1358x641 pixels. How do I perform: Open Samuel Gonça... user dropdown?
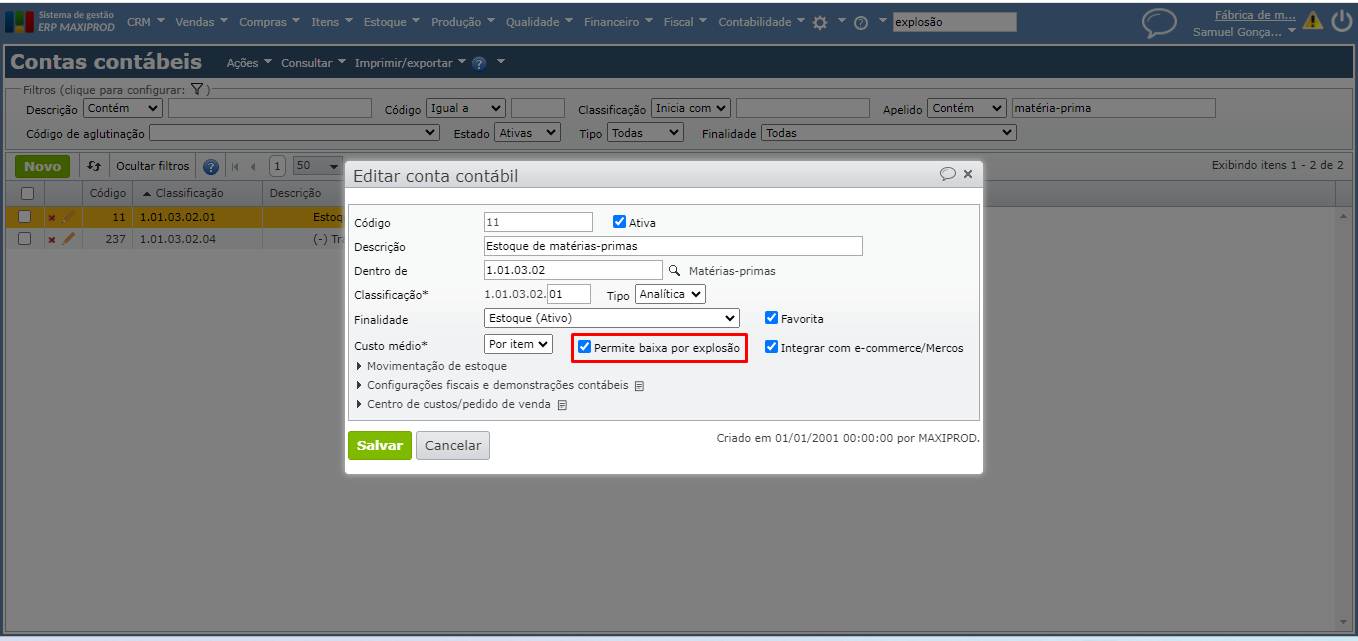tap(1244, 32)
